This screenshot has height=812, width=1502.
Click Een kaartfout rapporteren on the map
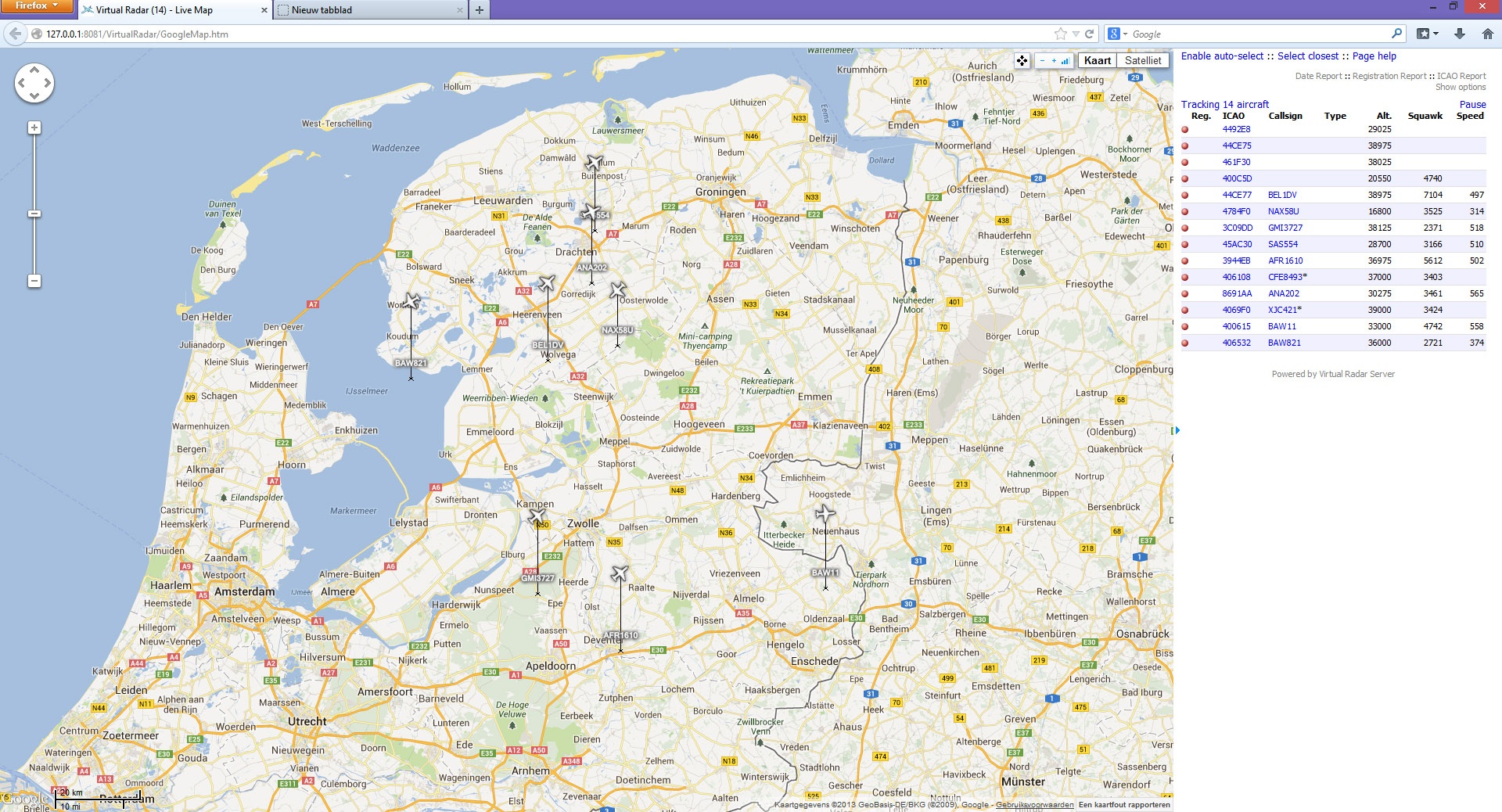point(1124,805)
